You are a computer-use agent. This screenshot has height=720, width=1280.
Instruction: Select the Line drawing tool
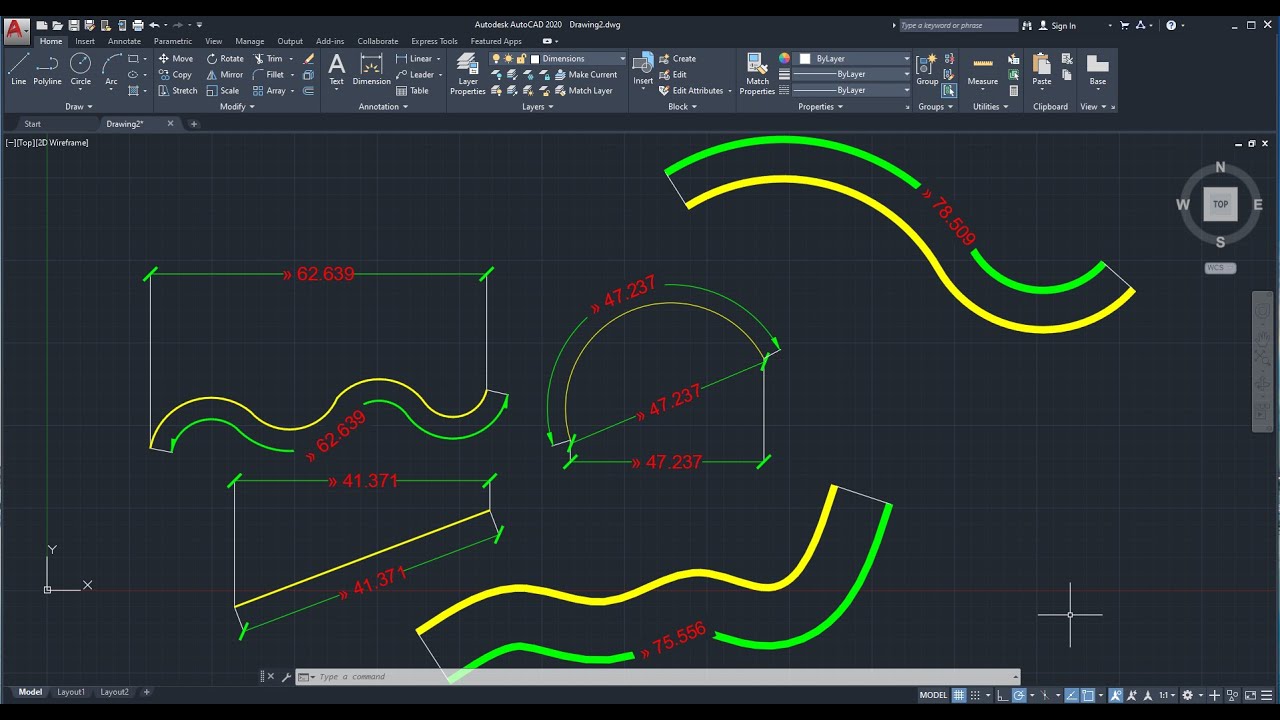tap(19, 69)
